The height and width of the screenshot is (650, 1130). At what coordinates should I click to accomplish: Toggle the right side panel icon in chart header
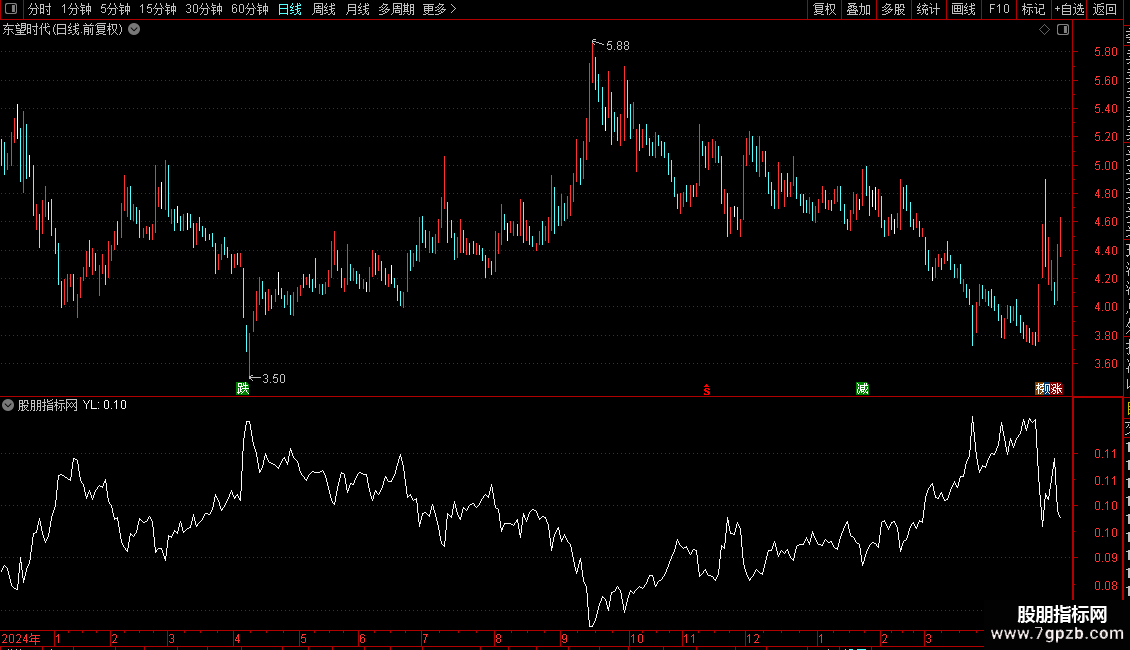point(1063,30)
